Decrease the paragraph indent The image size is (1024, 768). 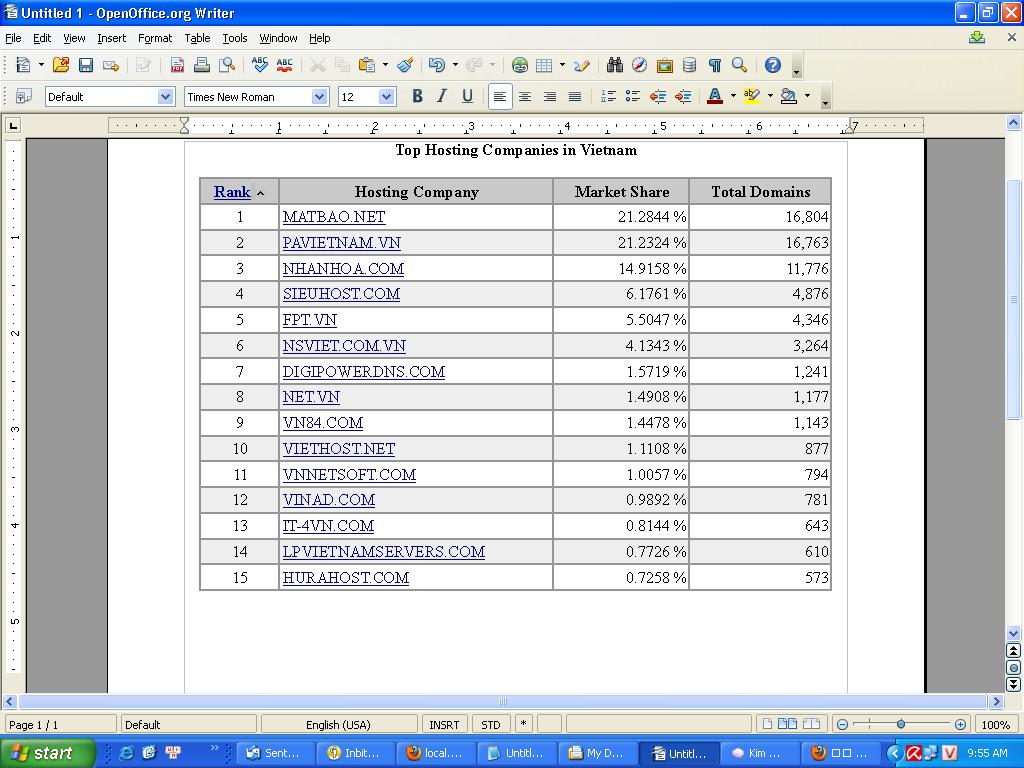point(658,97)
